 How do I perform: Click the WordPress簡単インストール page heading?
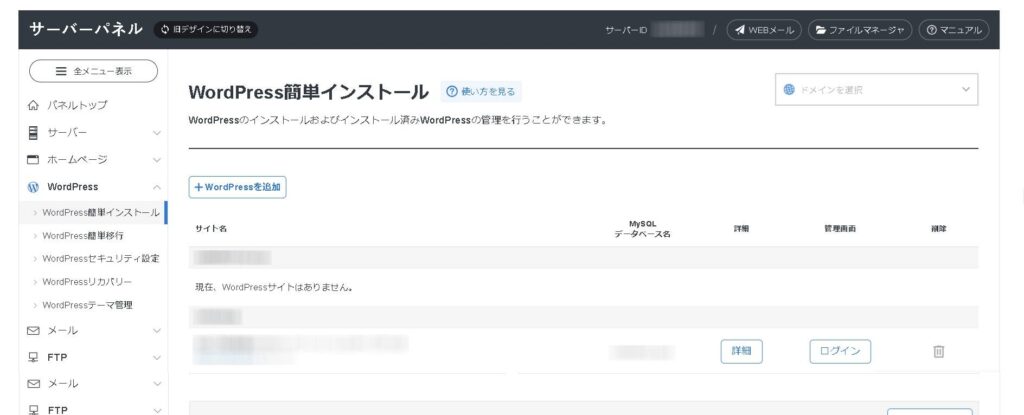pyautogui.click(x=308, y=92)
